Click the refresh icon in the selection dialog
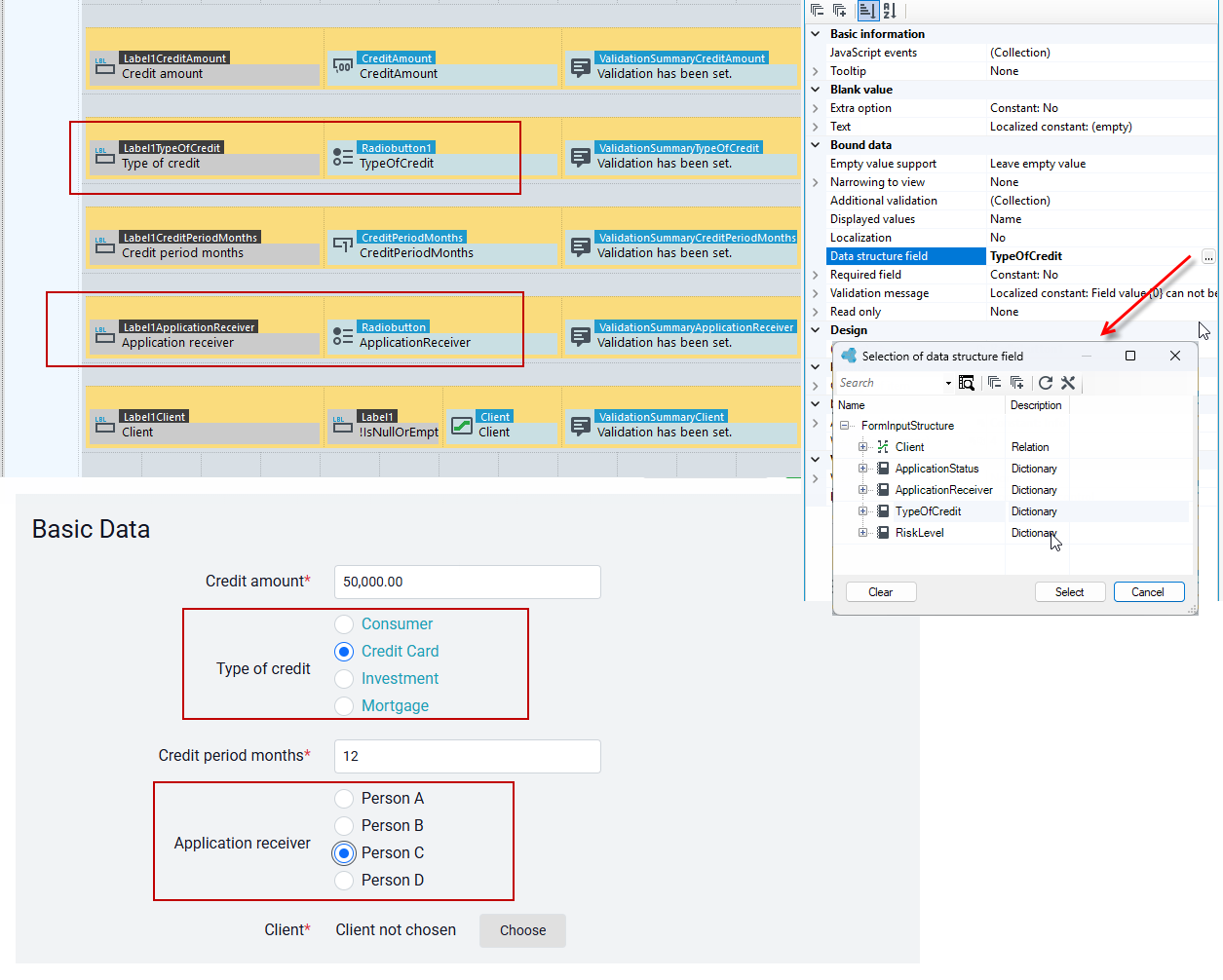 [1046, 383]
